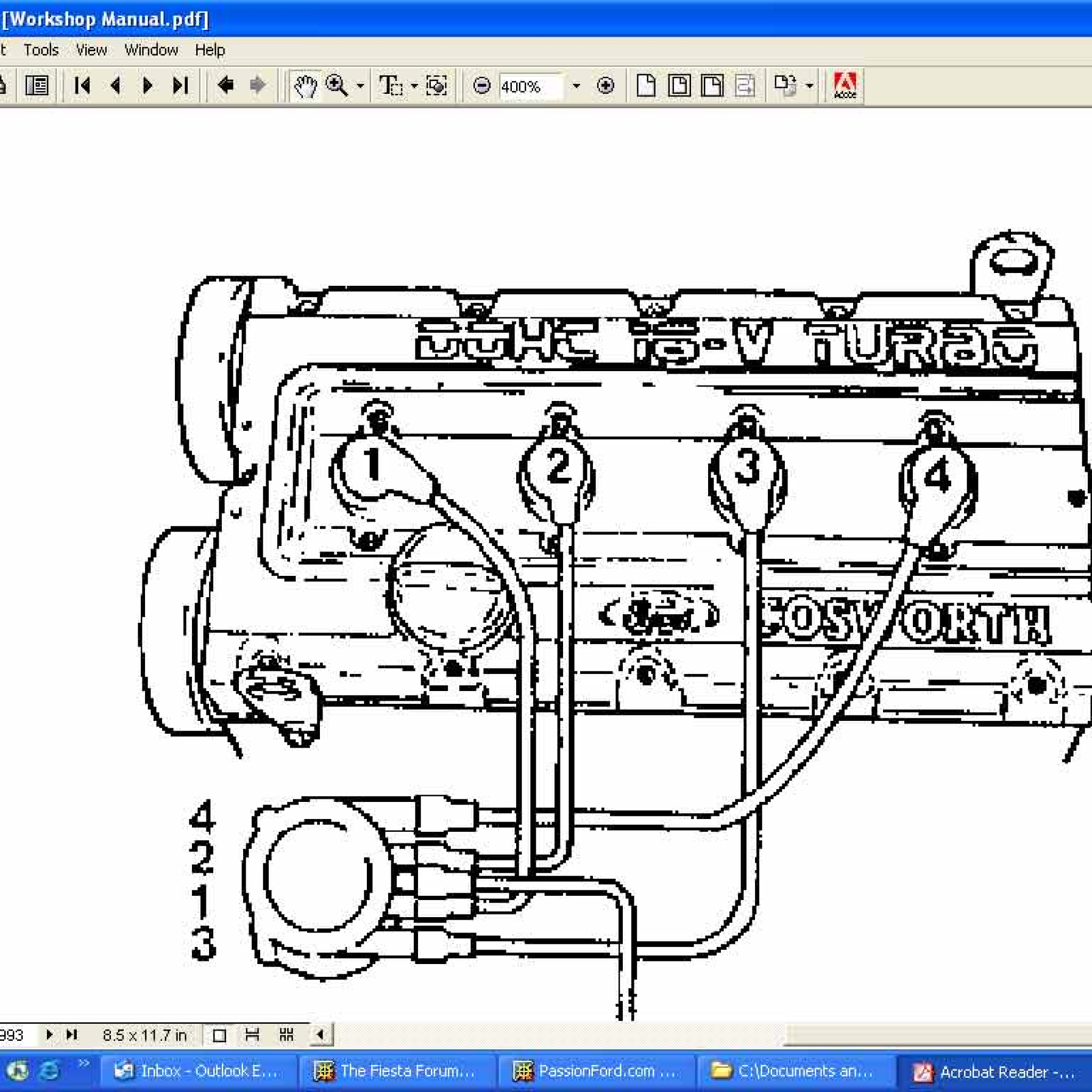1092x1092 pixels.
Task: Switch to The Fiesta Forum taskbar window
Action: tap(398, 1071)
